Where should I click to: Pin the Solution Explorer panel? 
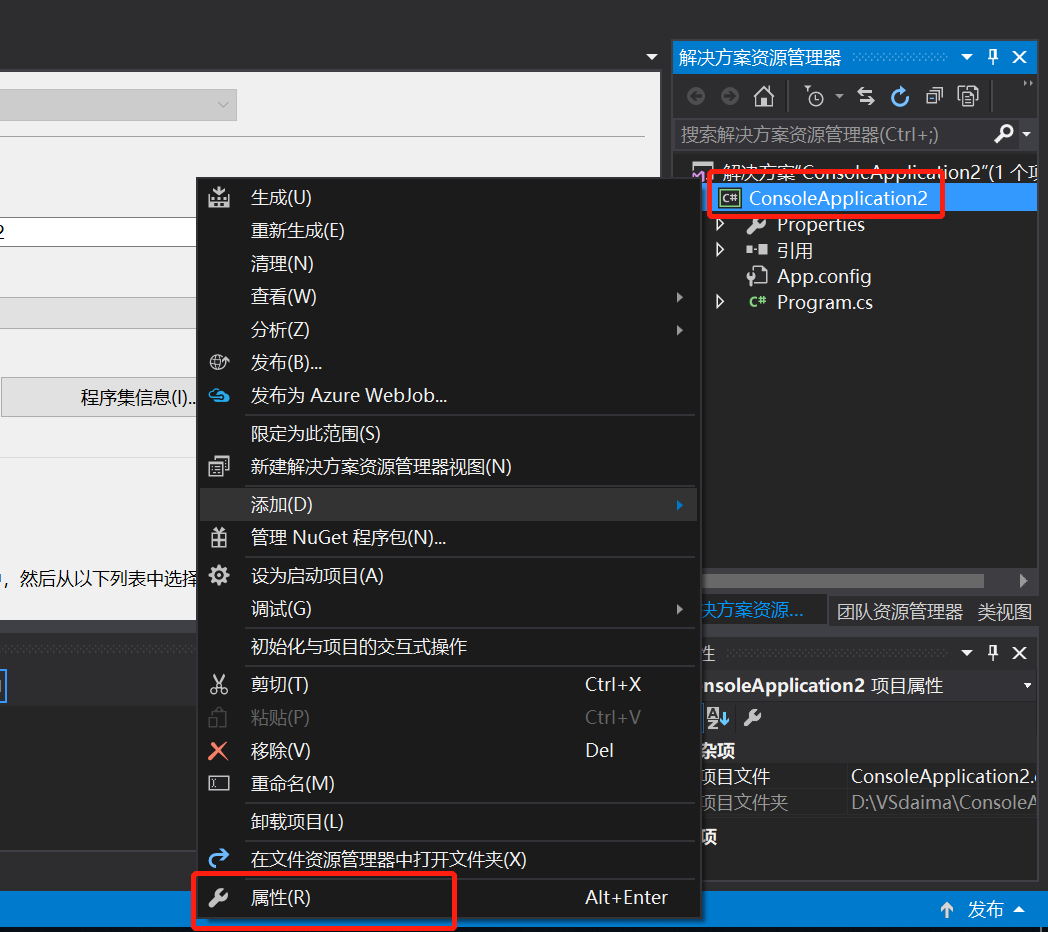[993, 57]
